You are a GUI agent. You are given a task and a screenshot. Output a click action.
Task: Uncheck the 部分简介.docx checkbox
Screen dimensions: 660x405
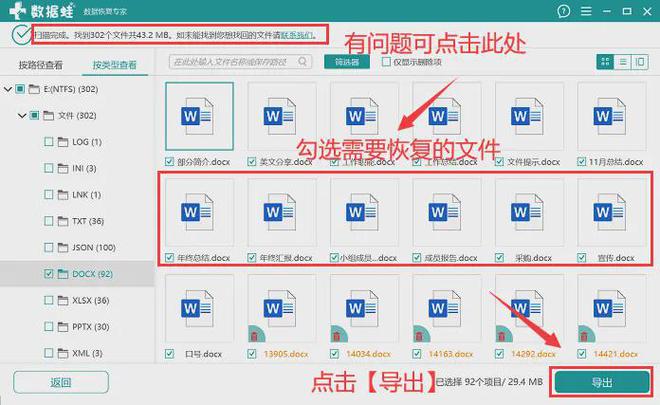(169, 162)
